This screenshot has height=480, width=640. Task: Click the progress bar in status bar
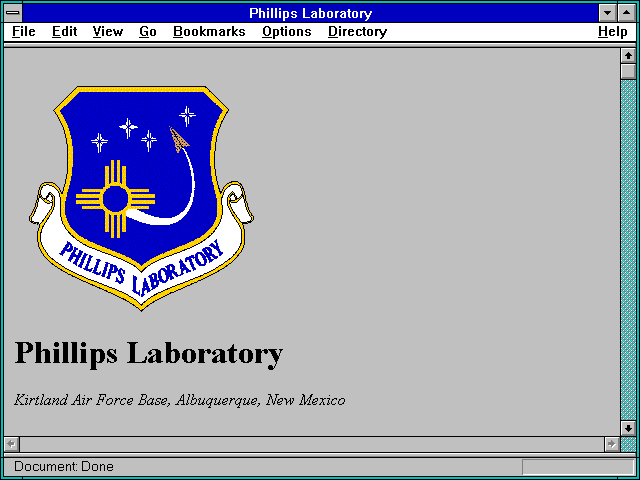tap(578, 467)
